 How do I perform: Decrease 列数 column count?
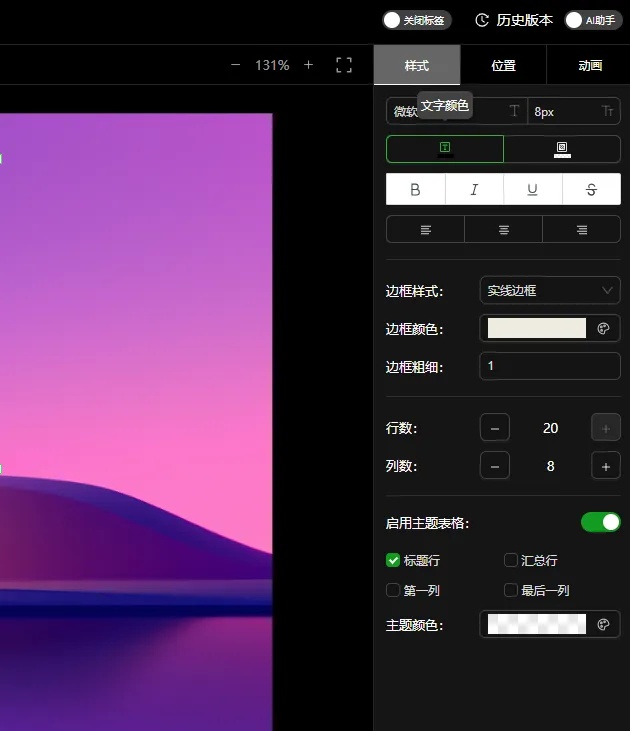(495, 466)
